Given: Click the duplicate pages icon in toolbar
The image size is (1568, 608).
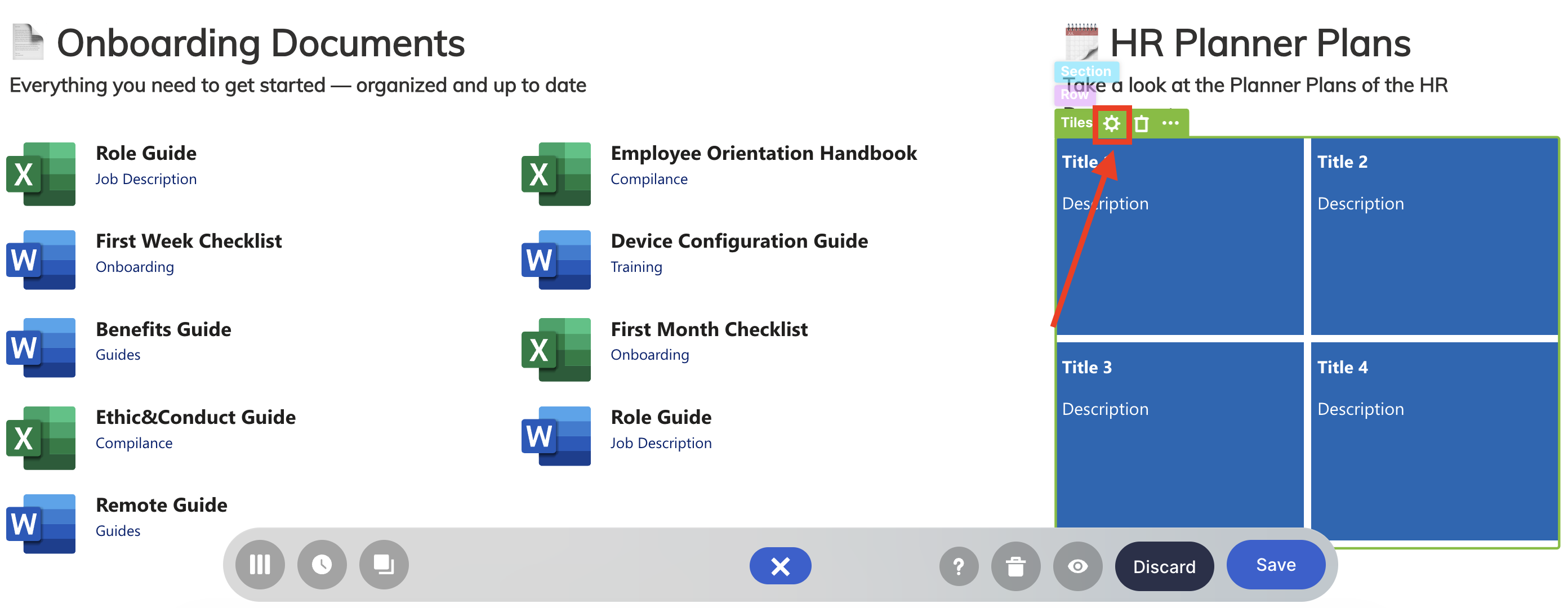Looking at the screenshot, I should (384, 565).
